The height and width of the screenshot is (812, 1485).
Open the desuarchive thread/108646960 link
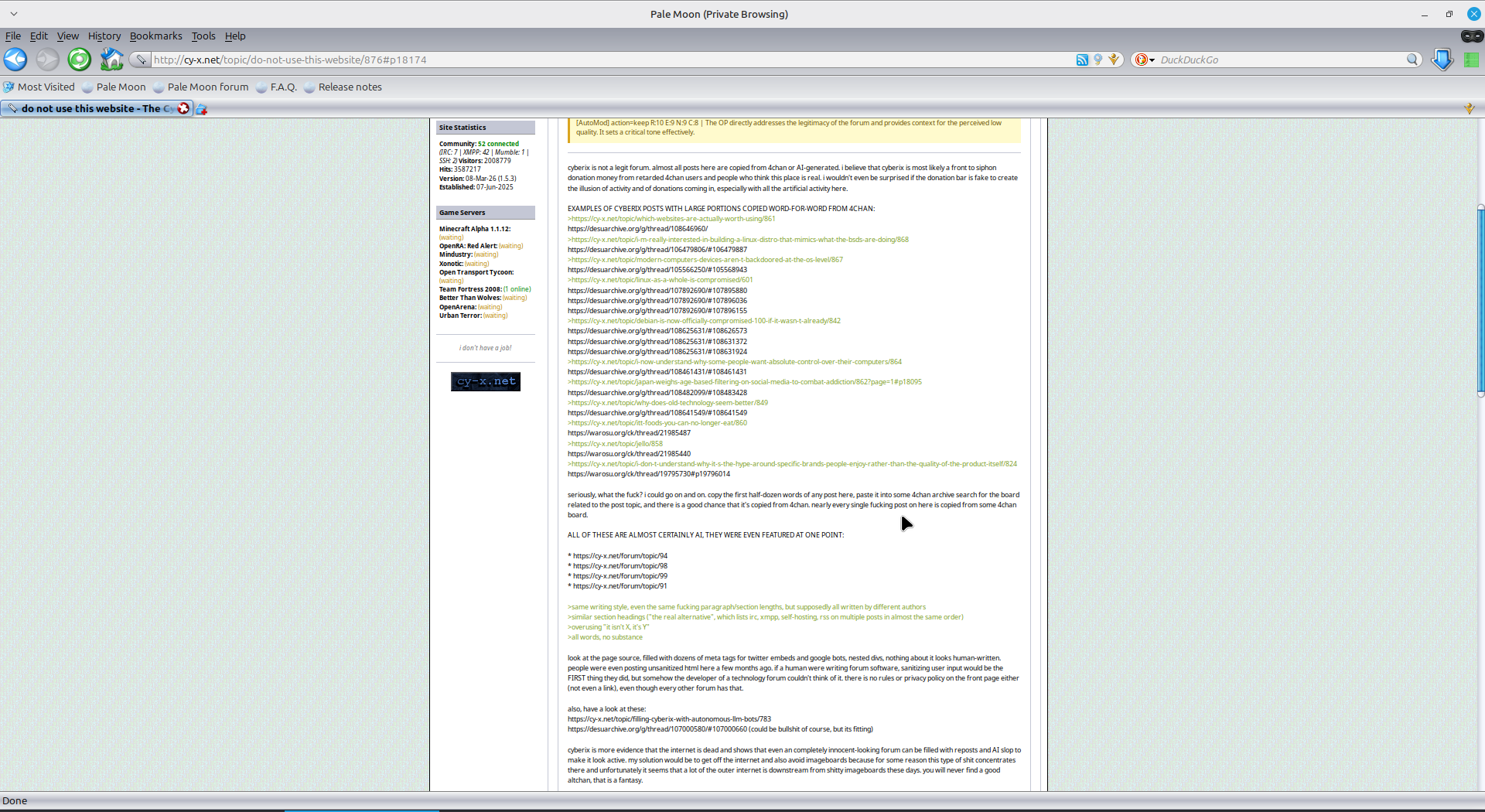point(637,229)
